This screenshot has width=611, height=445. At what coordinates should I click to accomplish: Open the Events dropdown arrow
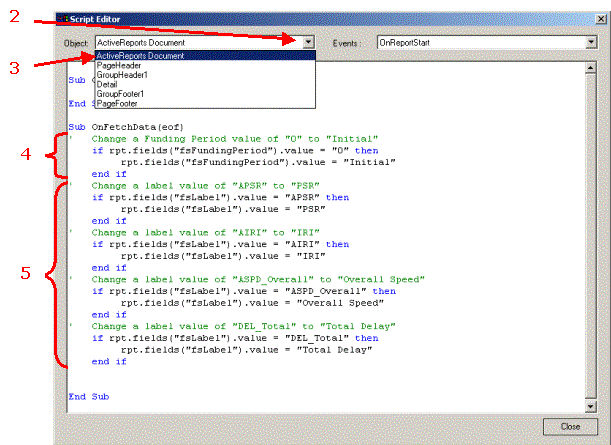[x=591, y=42]
